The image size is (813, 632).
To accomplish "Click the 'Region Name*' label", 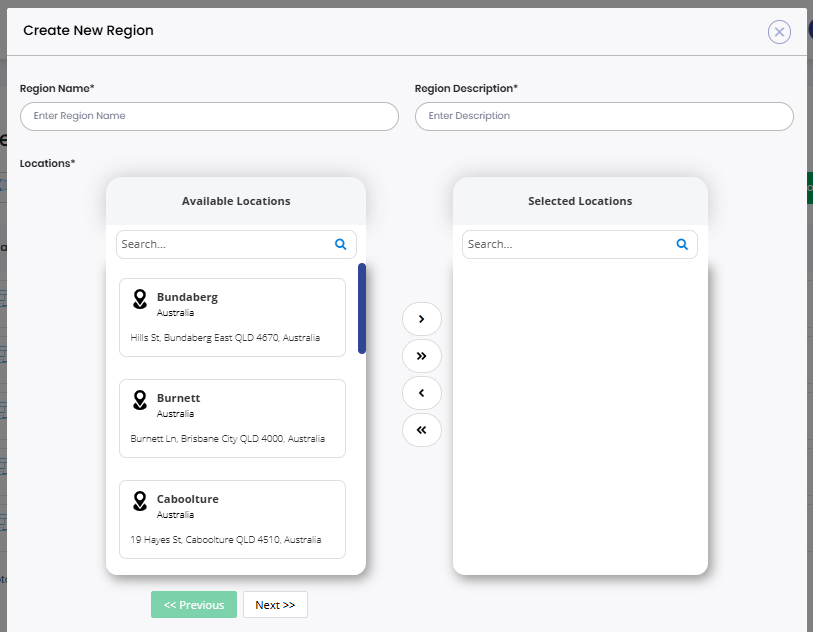I will (57, 89).
